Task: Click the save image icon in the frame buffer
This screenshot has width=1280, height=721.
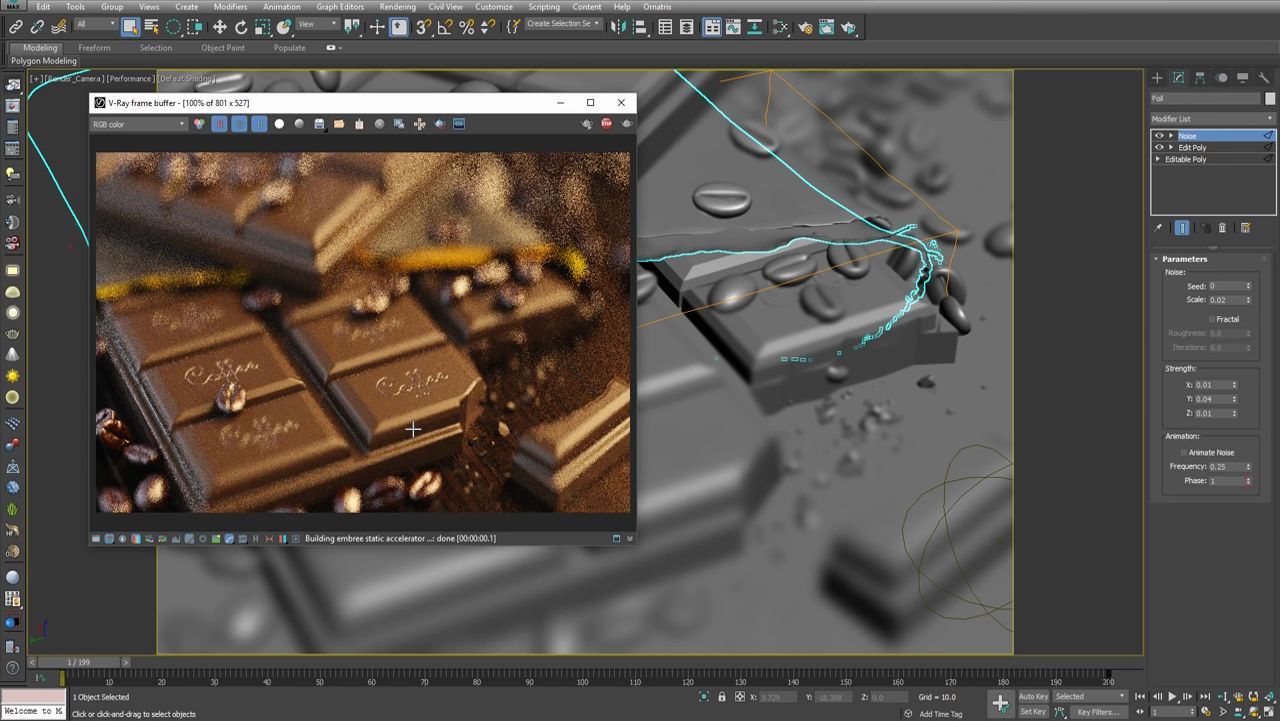Action: 319,123
